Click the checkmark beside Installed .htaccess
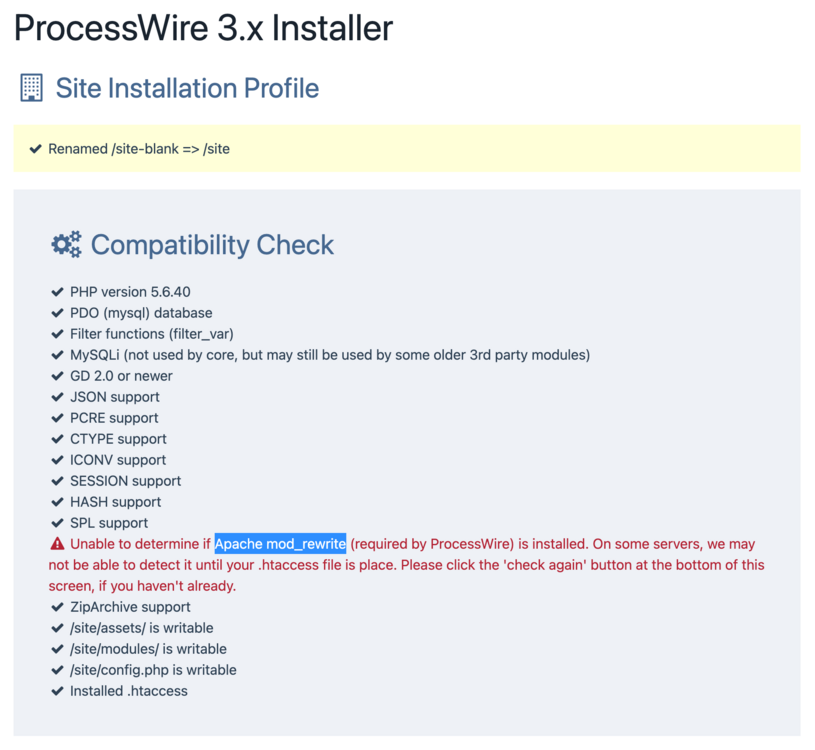Image resolution: width=815 pixels, height=750 pixels. (x=57, y=691)
